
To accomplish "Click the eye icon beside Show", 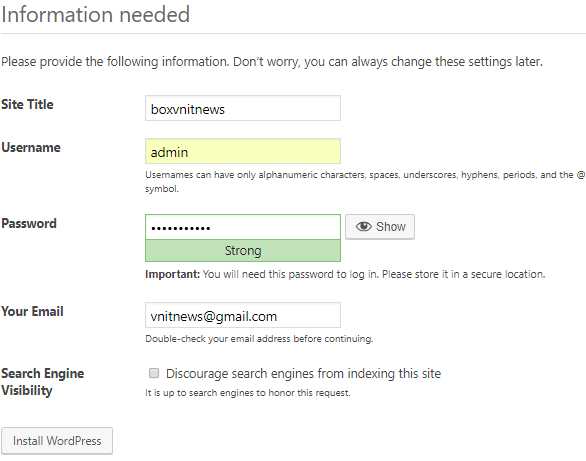I will (x=363, y=226).
